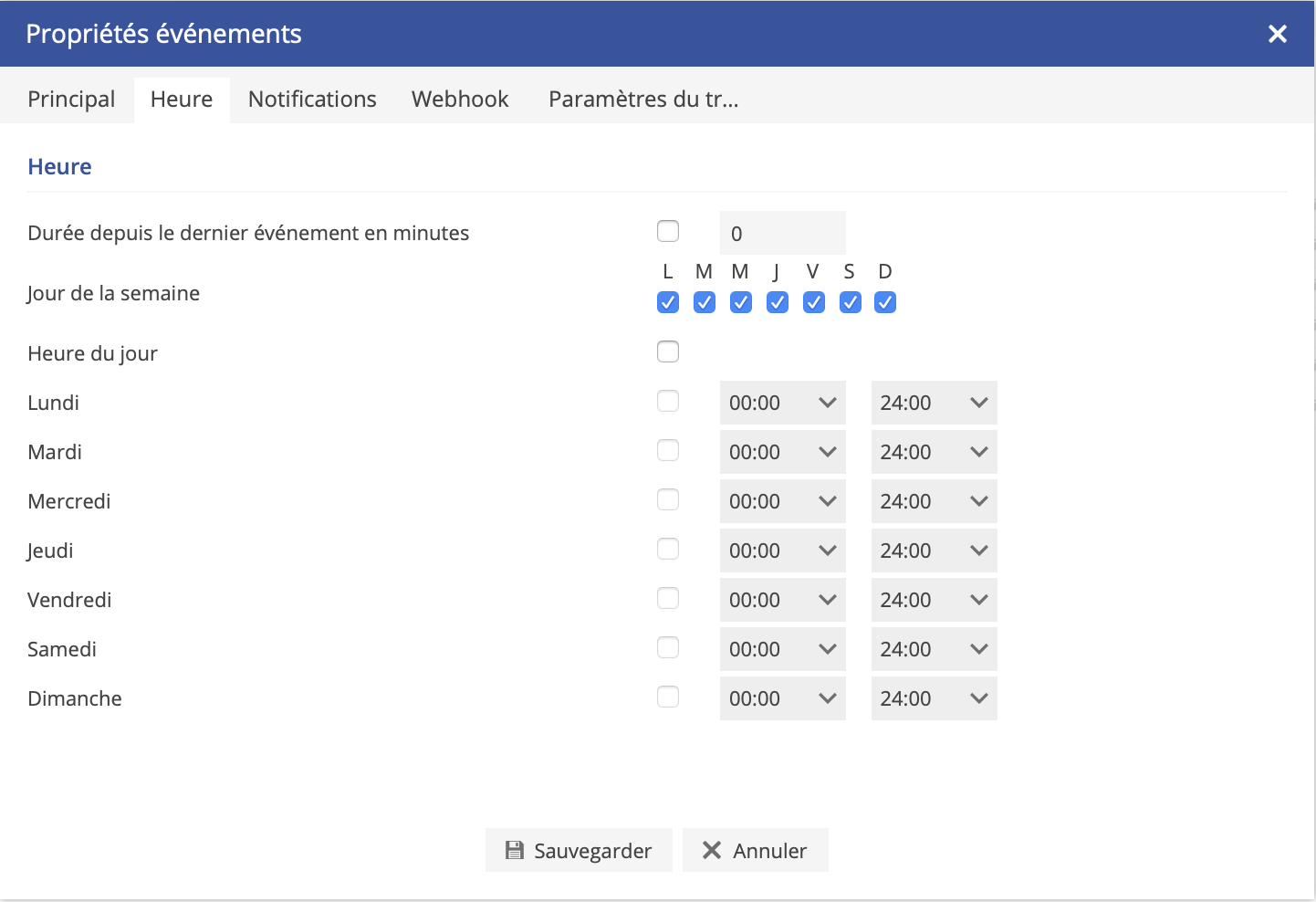Tick the Samedi row checkbox
The image size is (1316, 902).
[668, 647]
